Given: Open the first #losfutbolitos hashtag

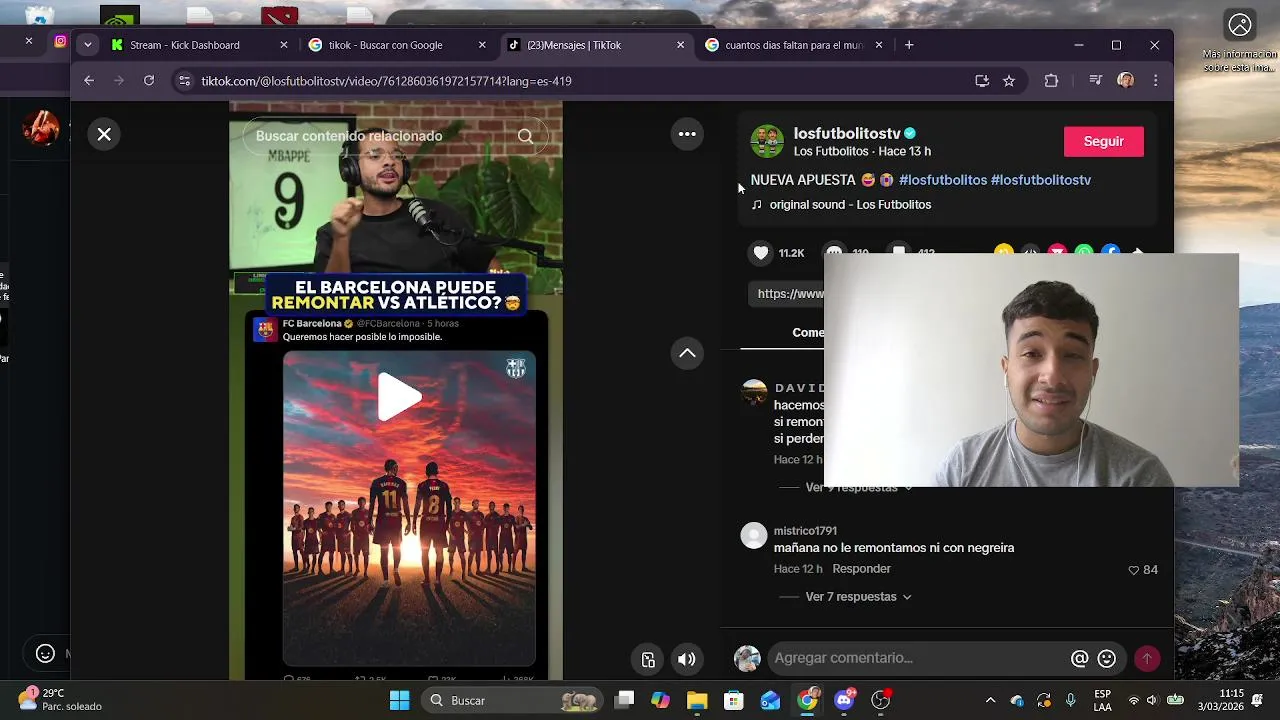Looking at the screenshot, I should click(x=943, y=180).
